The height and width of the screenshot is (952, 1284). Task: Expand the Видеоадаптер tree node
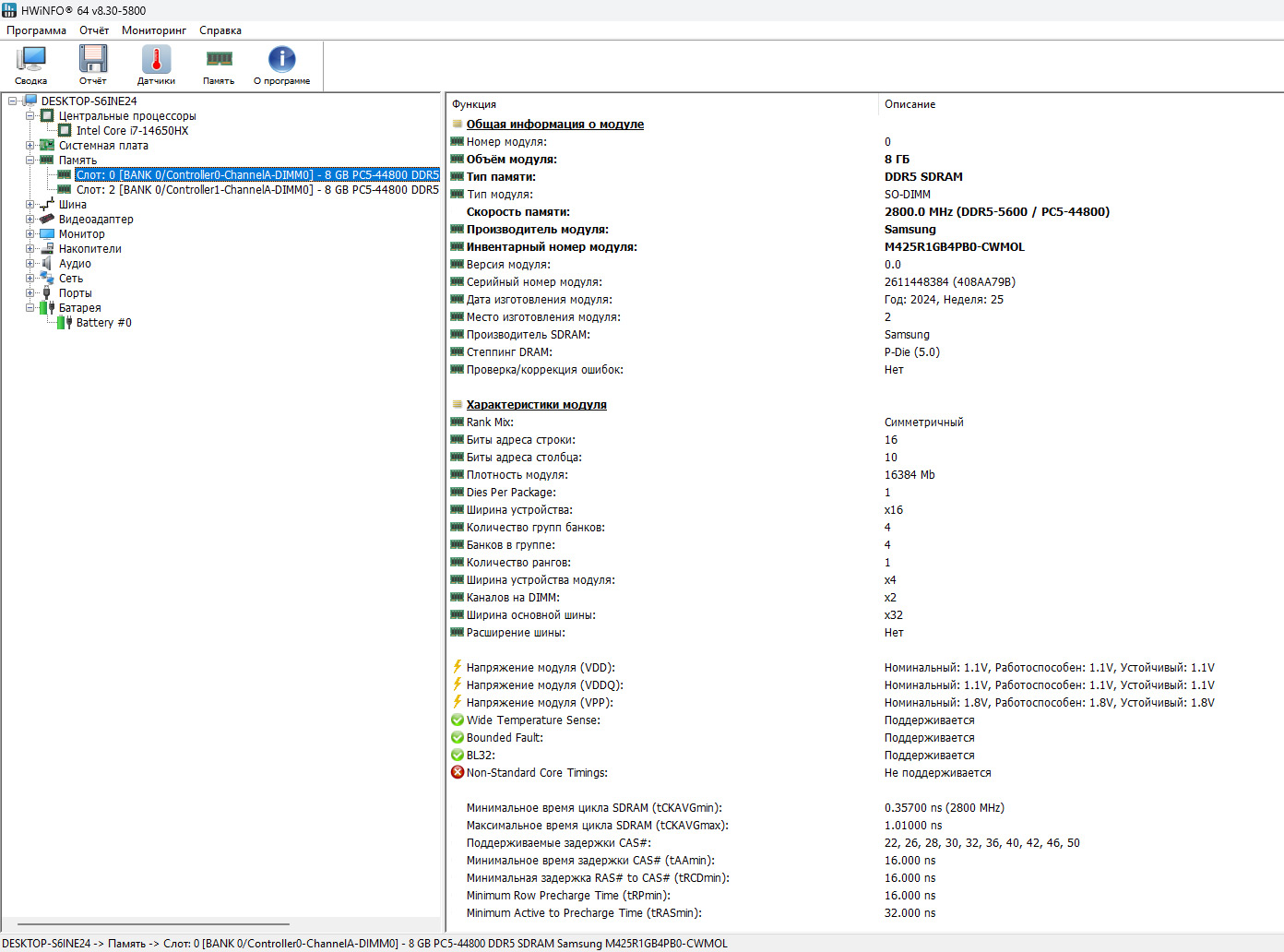pyautogui.click(x=30, y=220)
